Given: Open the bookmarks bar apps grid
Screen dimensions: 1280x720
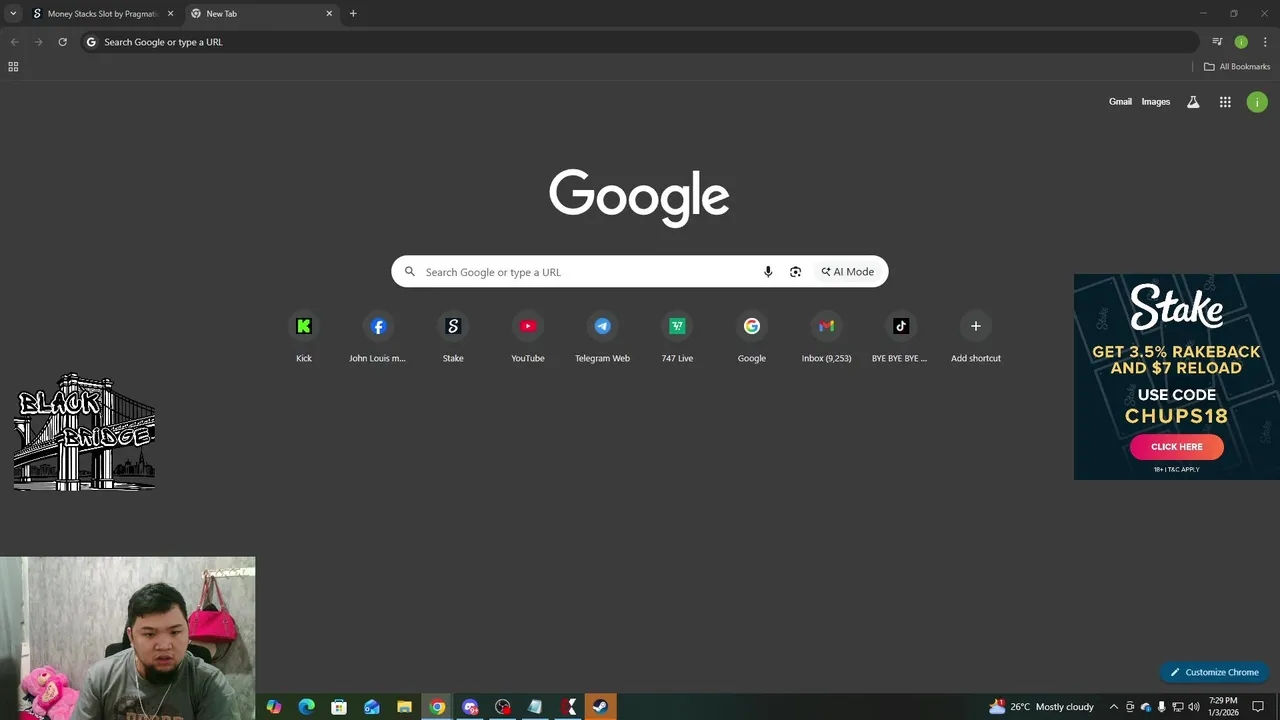Looking at the screenshot, I should tap(13, 67).
